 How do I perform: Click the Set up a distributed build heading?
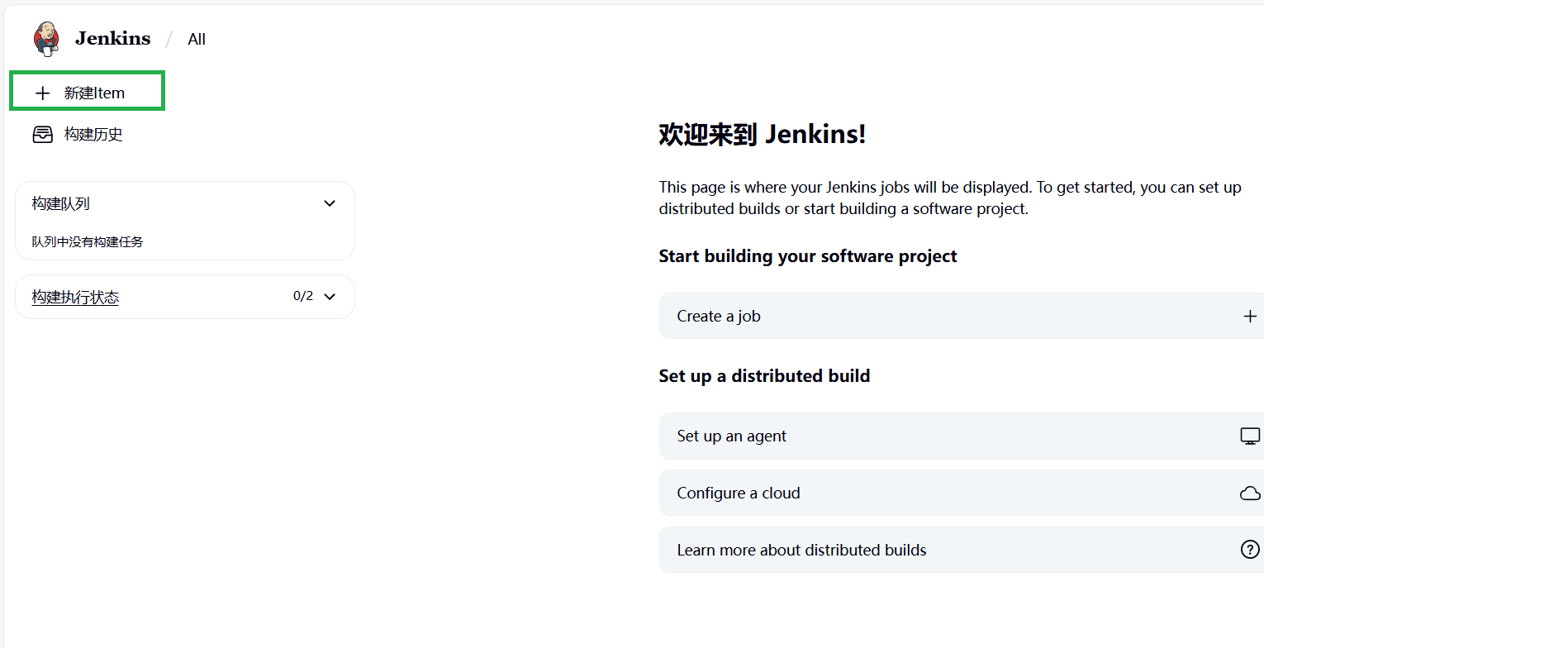pyautogui.click(x=764, y=376)
